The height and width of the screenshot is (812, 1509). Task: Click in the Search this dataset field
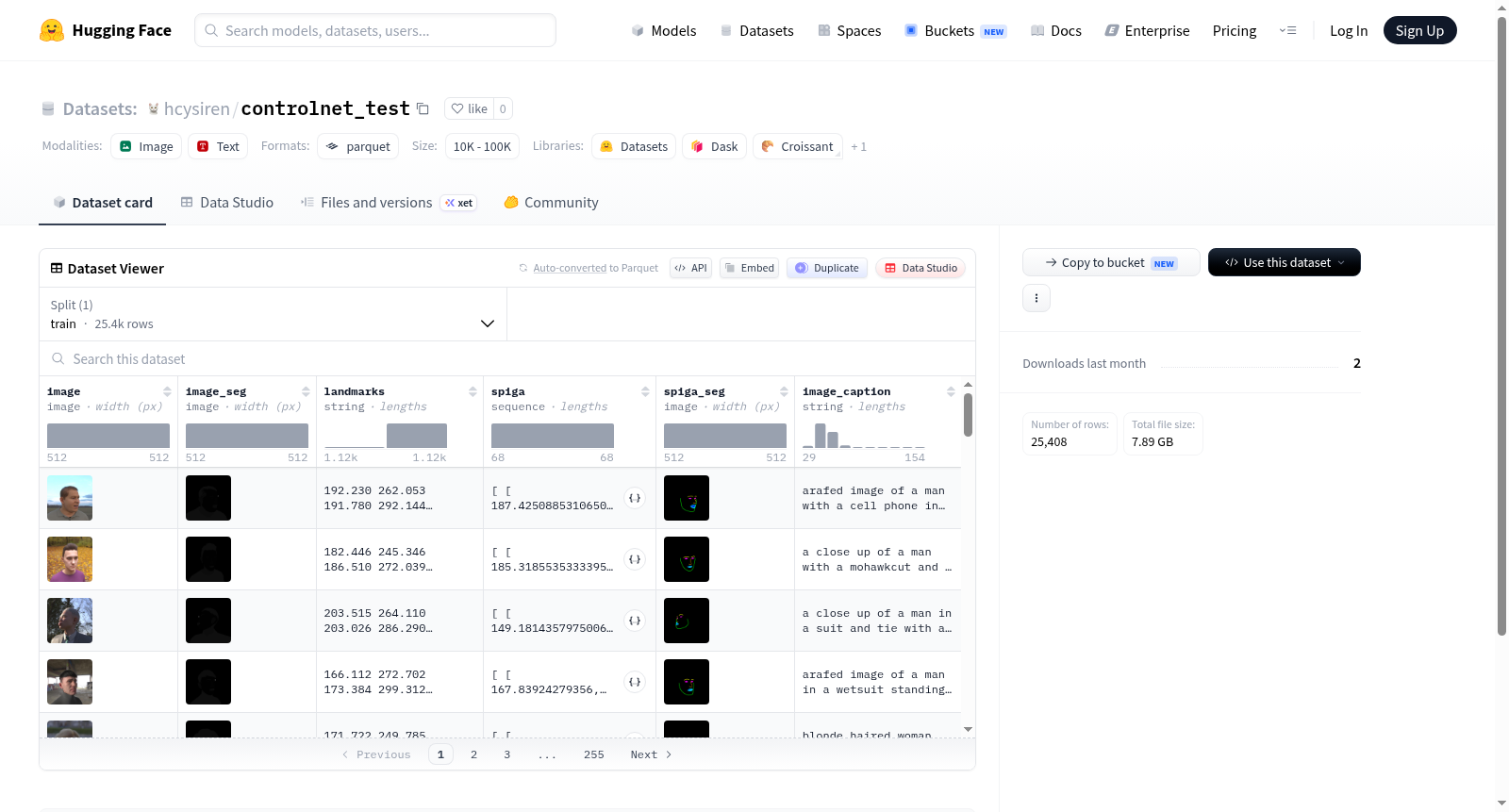(507, 359)
